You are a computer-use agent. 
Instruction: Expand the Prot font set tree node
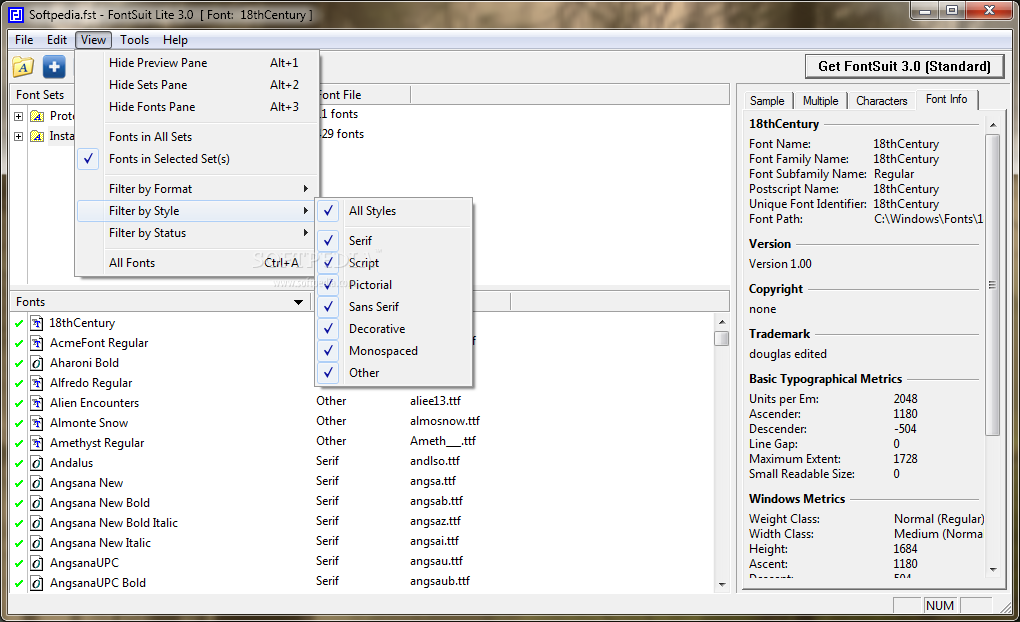tap(18, 116)
